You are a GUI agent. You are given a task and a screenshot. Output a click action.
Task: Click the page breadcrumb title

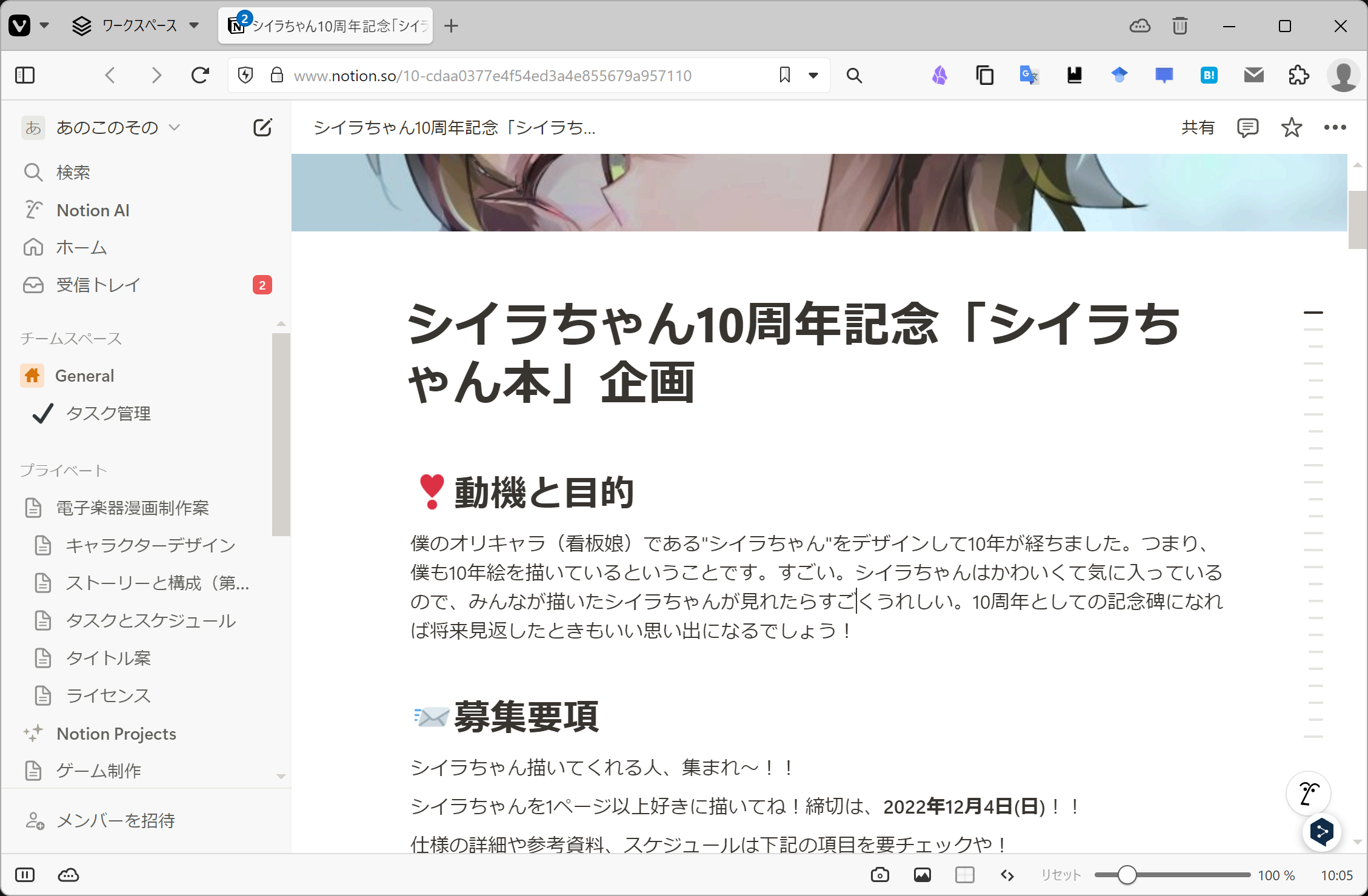[454, 127]
